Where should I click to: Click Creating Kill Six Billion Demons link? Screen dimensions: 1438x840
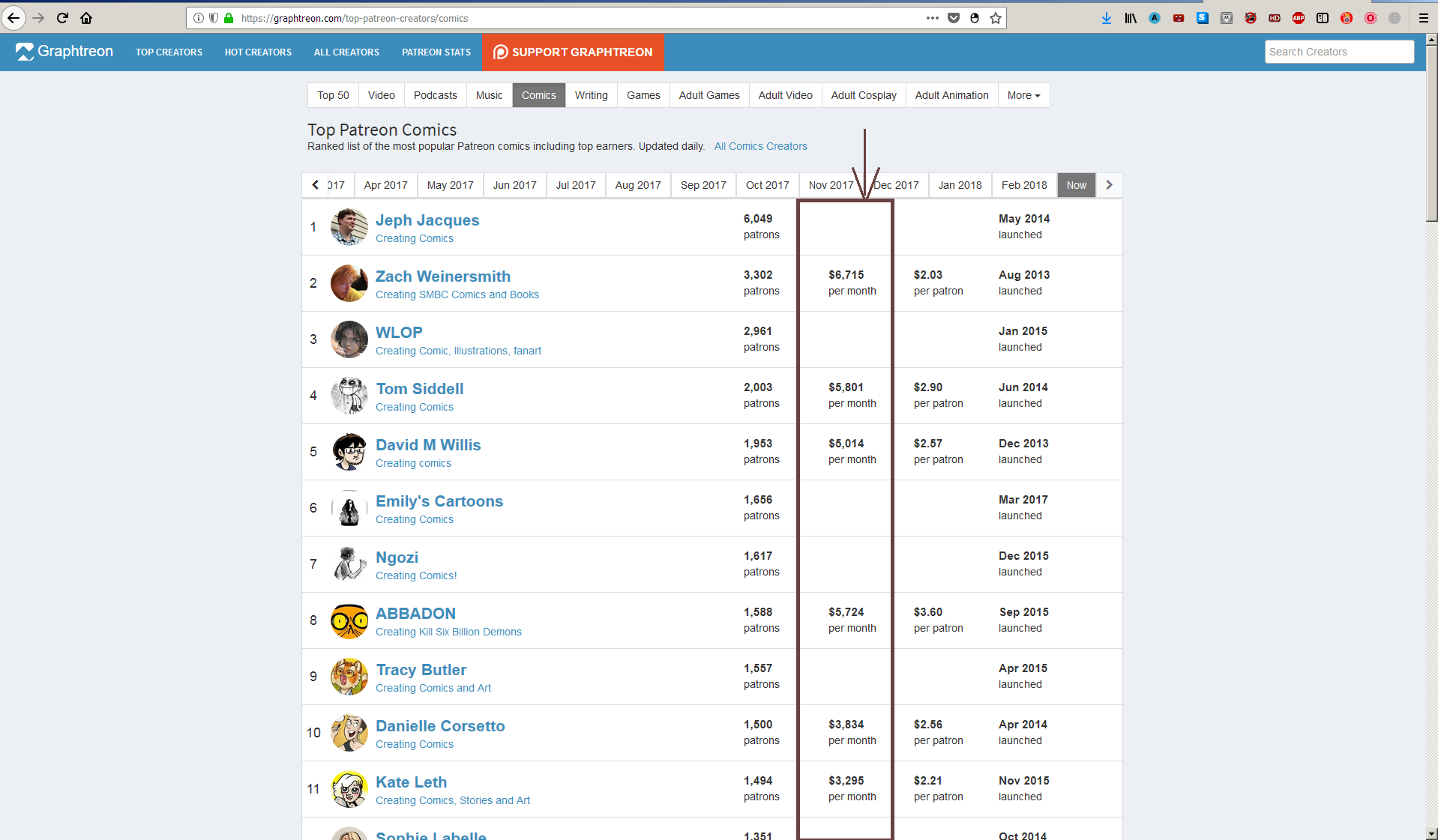pos(448,632)
